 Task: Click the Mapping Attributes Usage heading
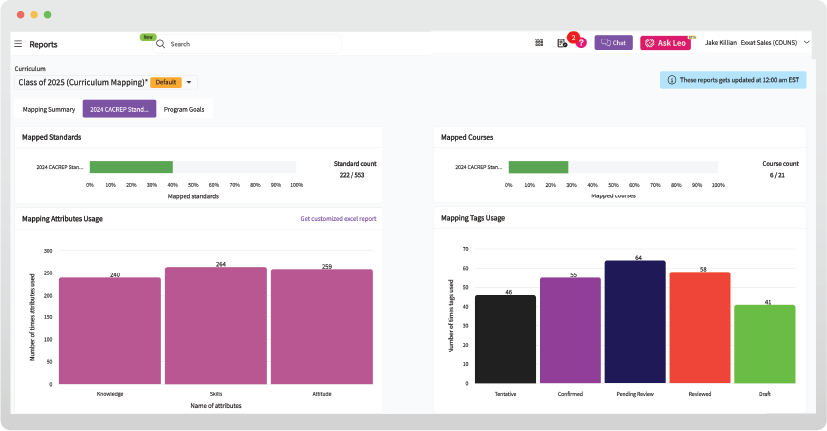point(62,218)
